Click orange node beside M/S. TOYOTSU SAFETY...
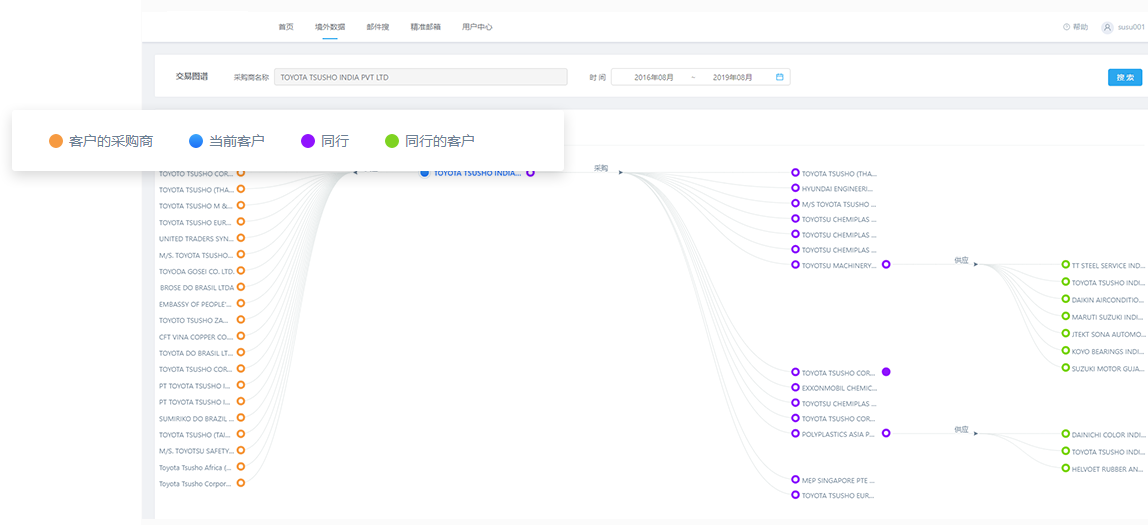 click(241, 450)
